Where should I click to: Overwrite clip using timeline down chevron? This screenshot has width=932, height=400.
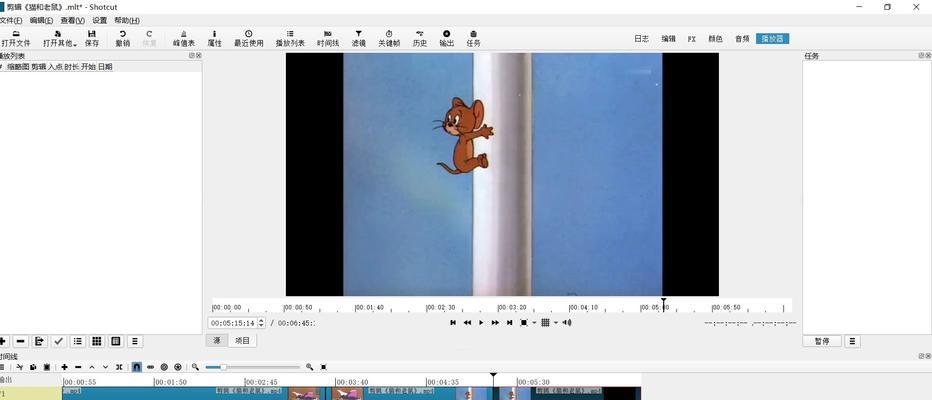pyautogui.click(x=105, y=367)
